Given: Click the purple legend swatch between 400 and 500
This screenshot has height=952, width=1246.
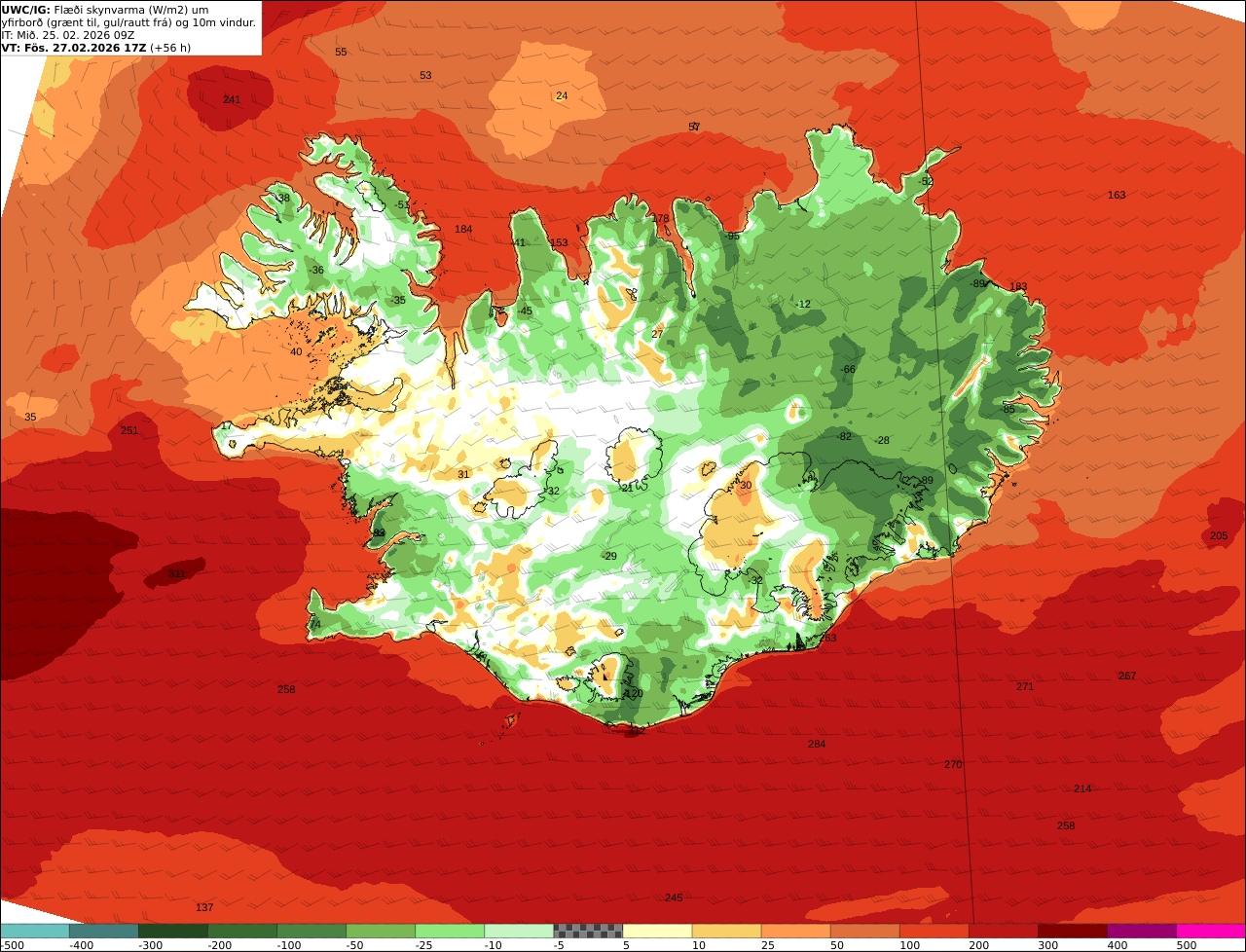Looking at the screenshot, I should (x=1142, y=931).
